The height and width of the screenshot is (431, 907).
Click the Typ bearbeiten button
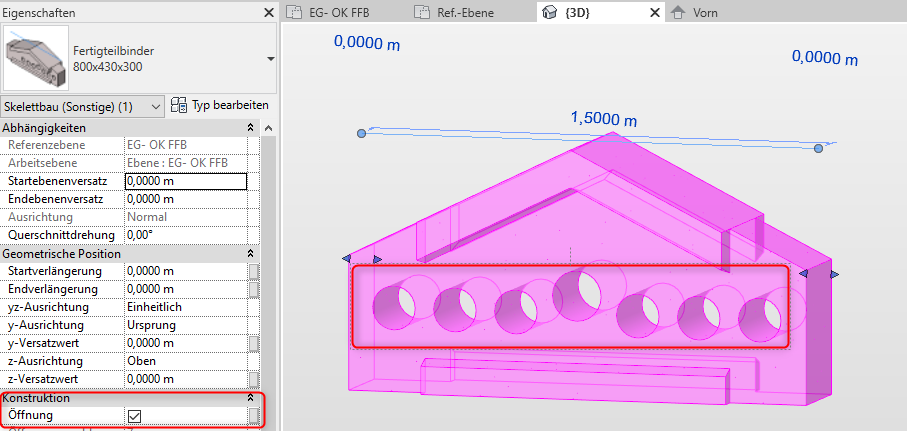click(x=219, y=105)
